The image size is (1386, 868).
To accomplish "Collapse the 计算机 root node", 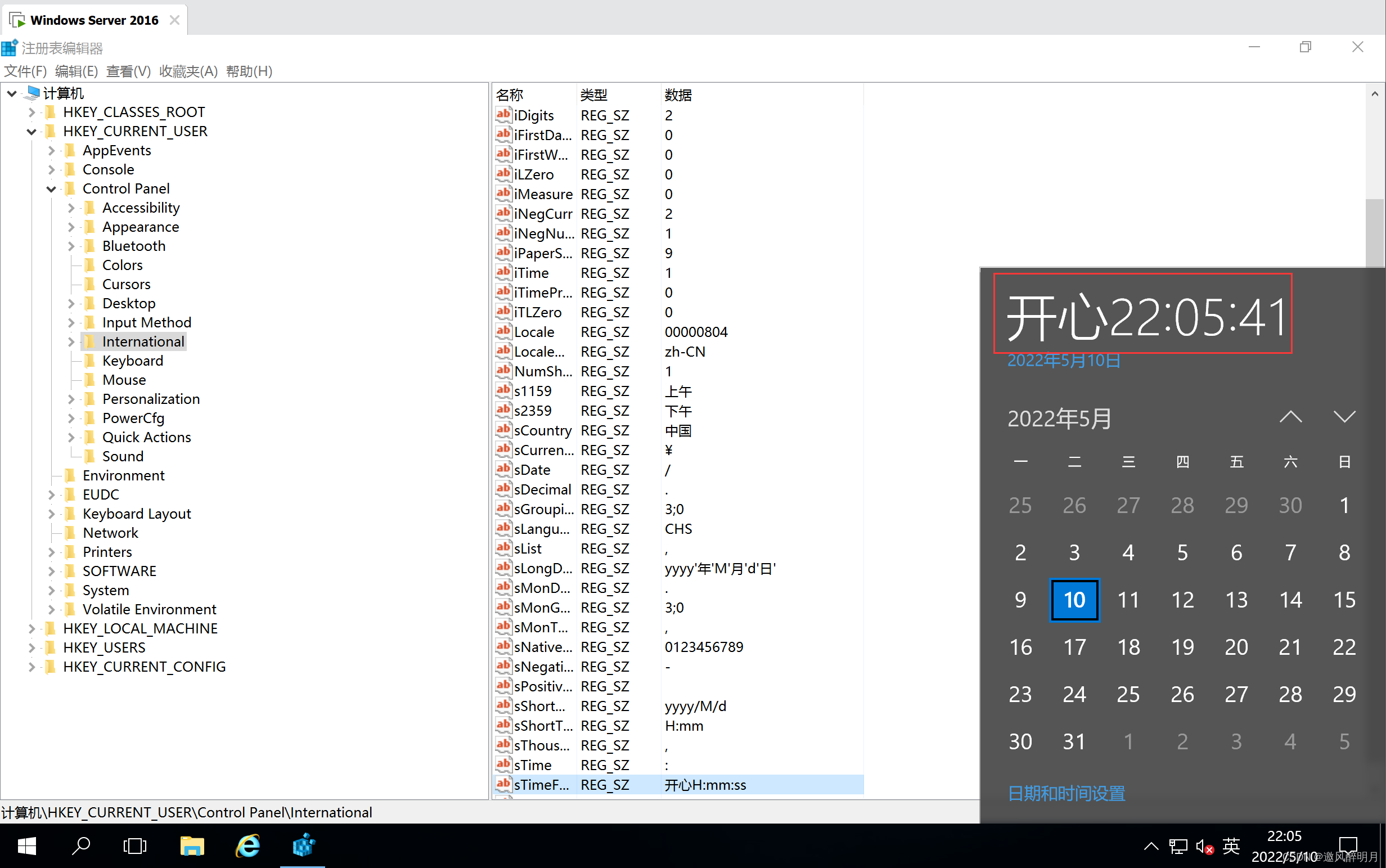I will pos(12,93).
